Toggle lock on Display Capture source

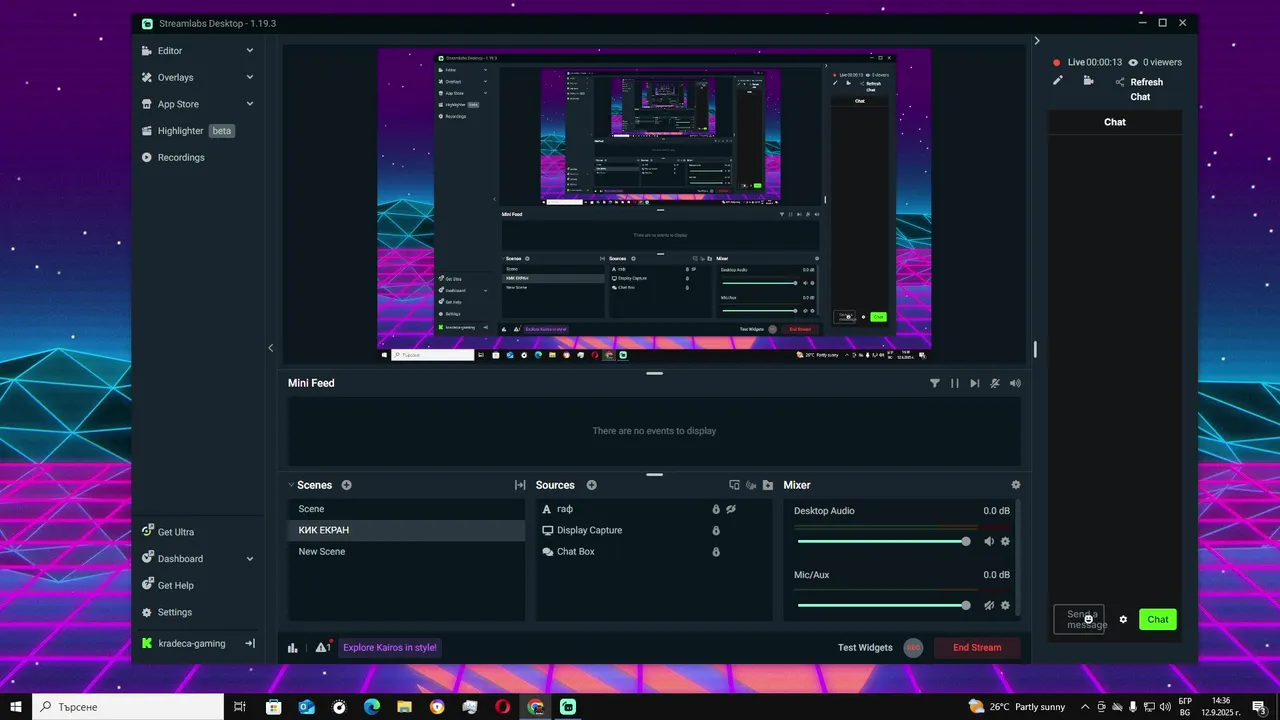(x=716, y=531)
